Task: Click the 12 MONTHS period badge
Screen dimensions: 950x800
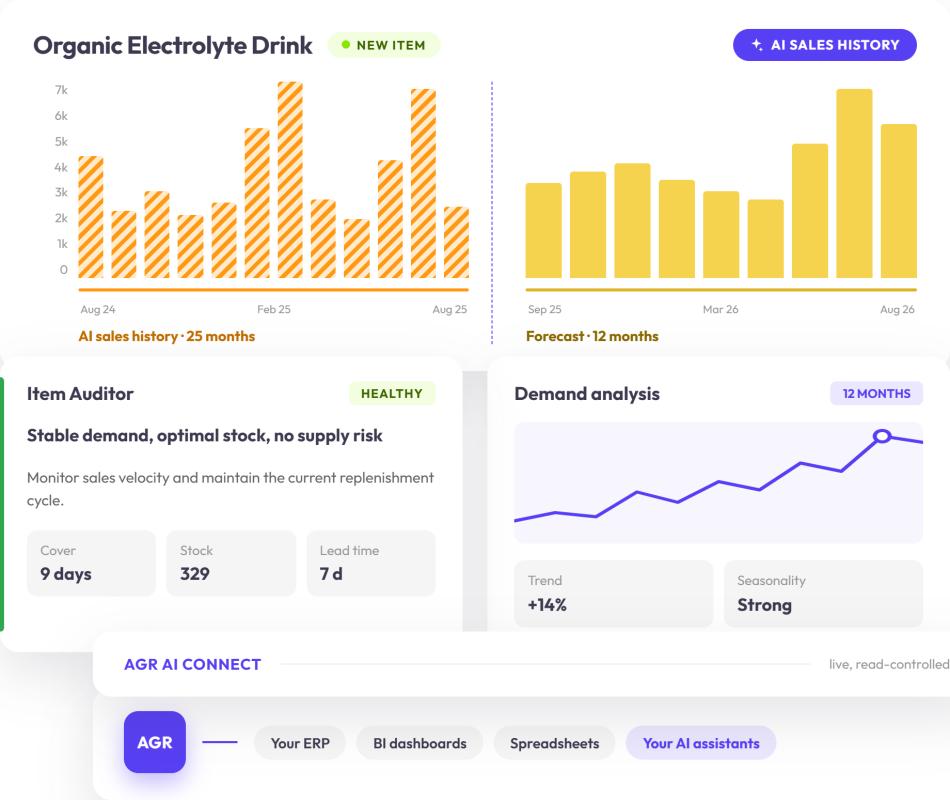Action: [876, 393]
